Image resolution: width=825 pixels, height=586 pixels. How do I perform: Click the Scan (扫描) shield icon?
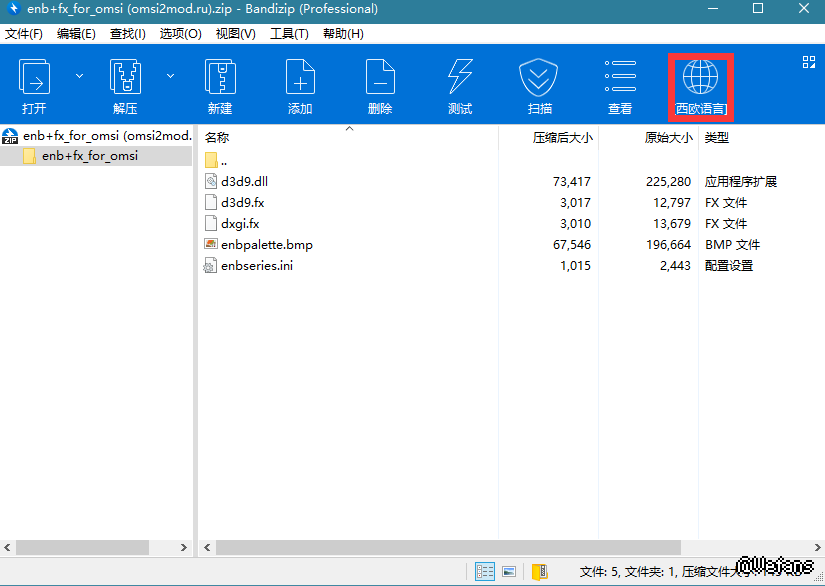[x=539, y=77]
